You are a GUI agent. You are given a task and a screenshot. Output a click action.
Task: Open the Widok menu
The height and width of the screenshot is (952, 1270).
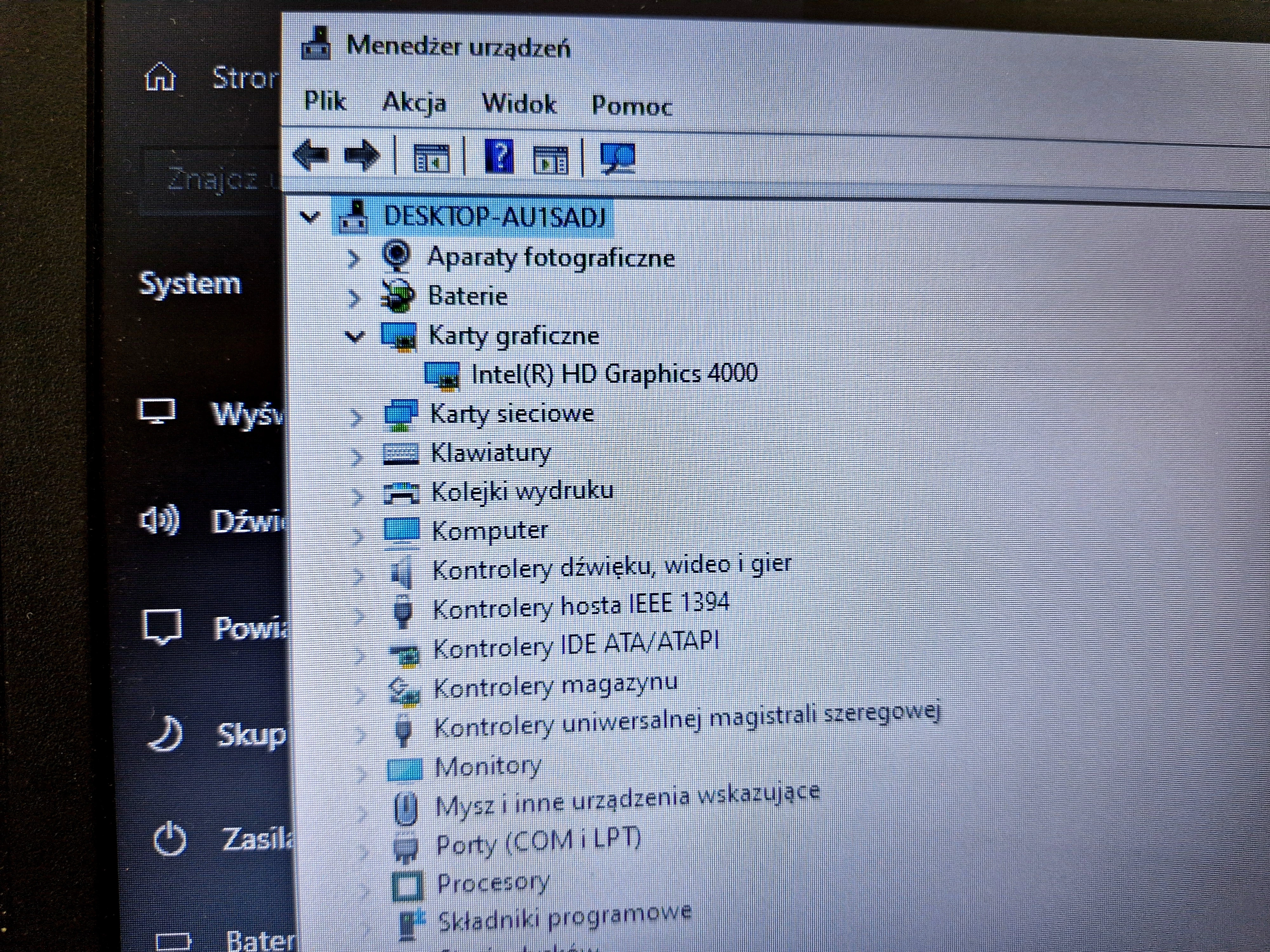coord(518,104)
